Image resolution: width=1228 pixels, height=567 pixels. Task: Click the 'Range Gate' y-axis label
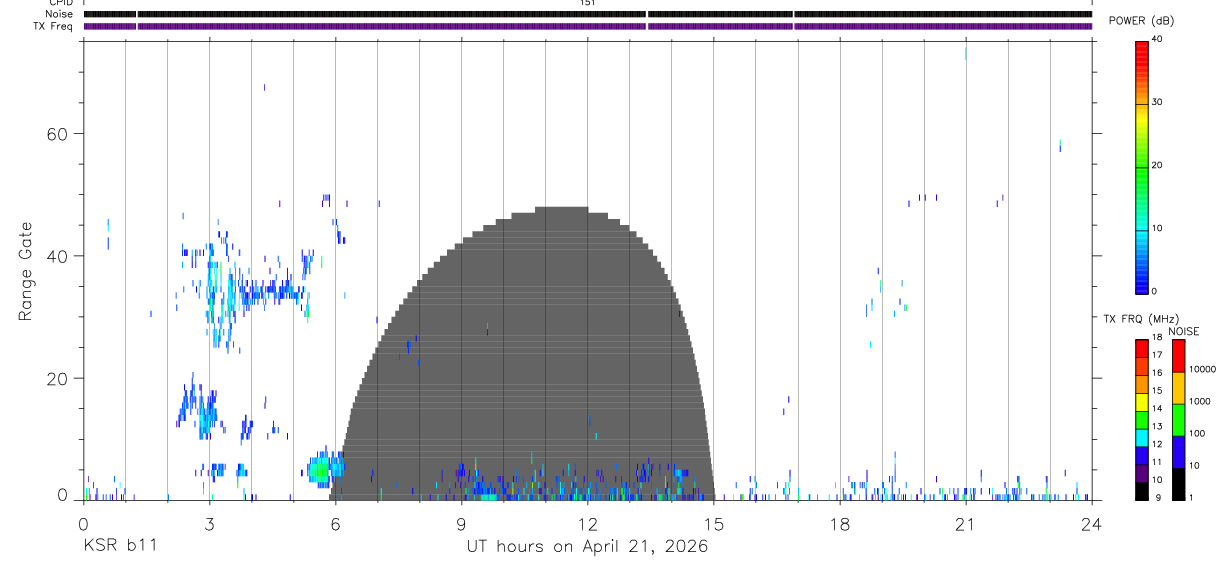coord(25,271)
